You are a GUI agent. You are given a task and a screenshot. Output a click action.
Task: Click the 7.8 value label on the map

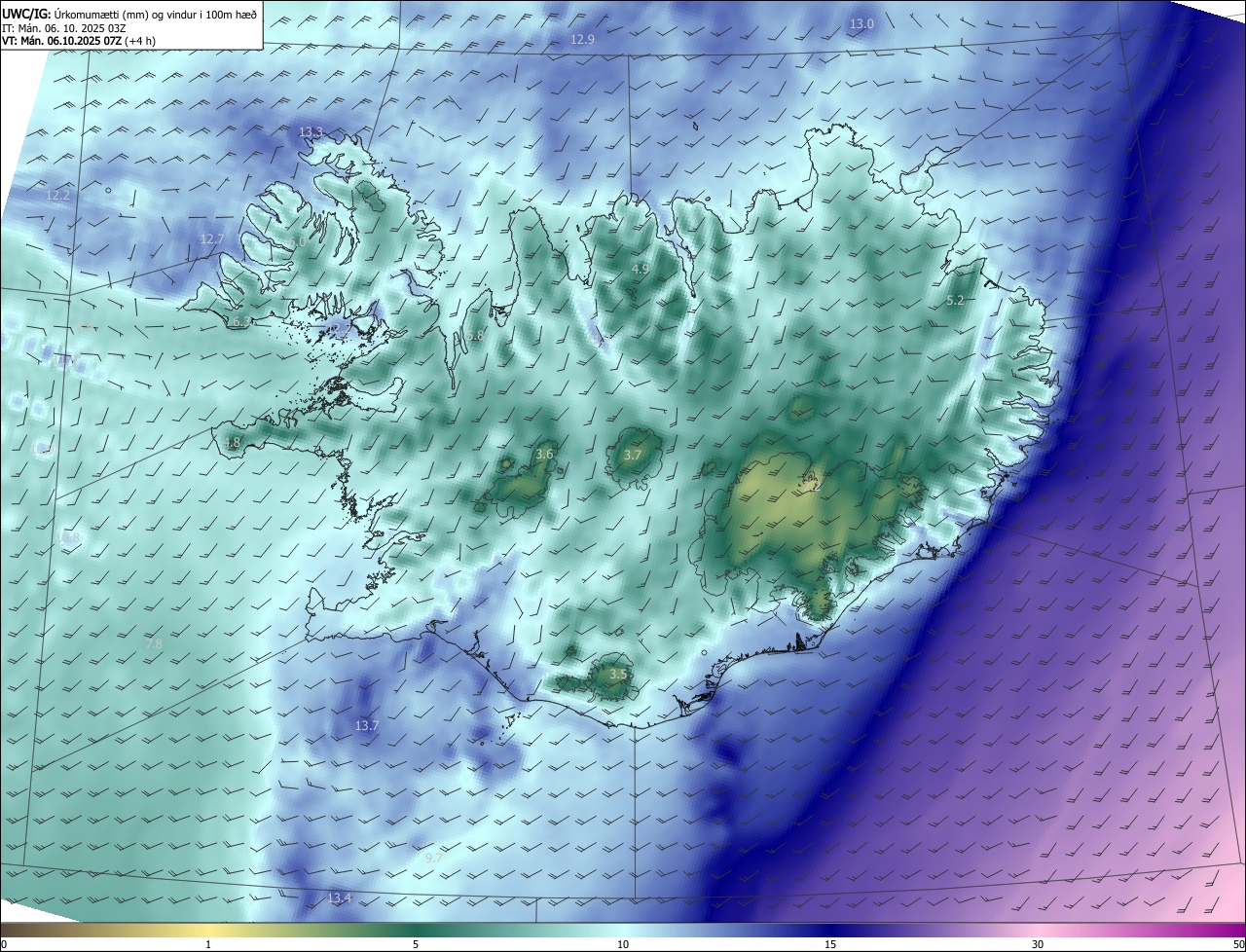(154, 644)
